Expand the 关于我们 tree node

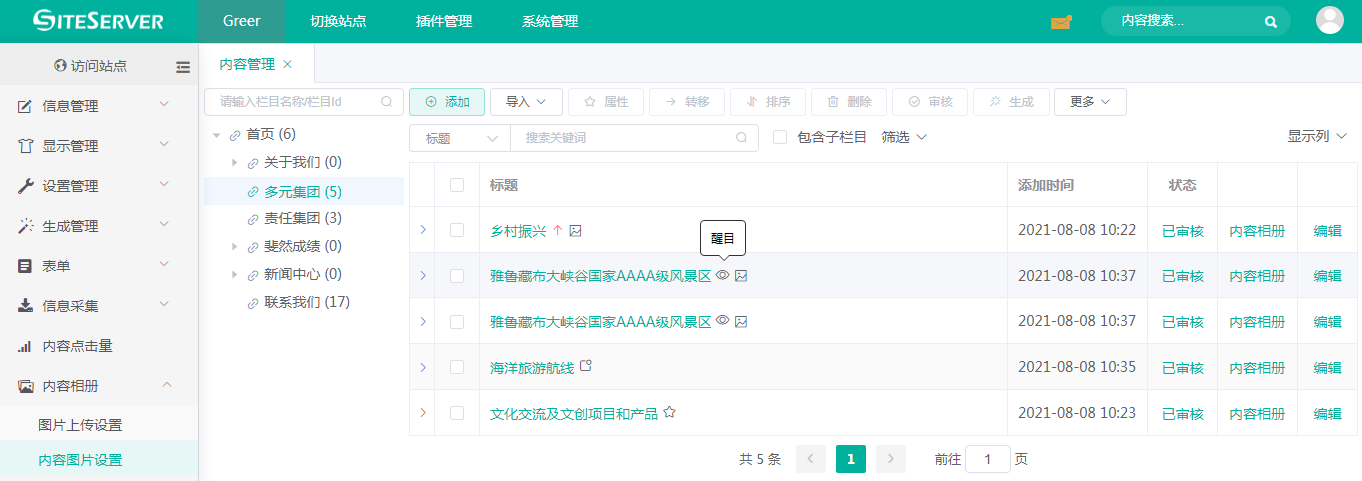[235, 163]
